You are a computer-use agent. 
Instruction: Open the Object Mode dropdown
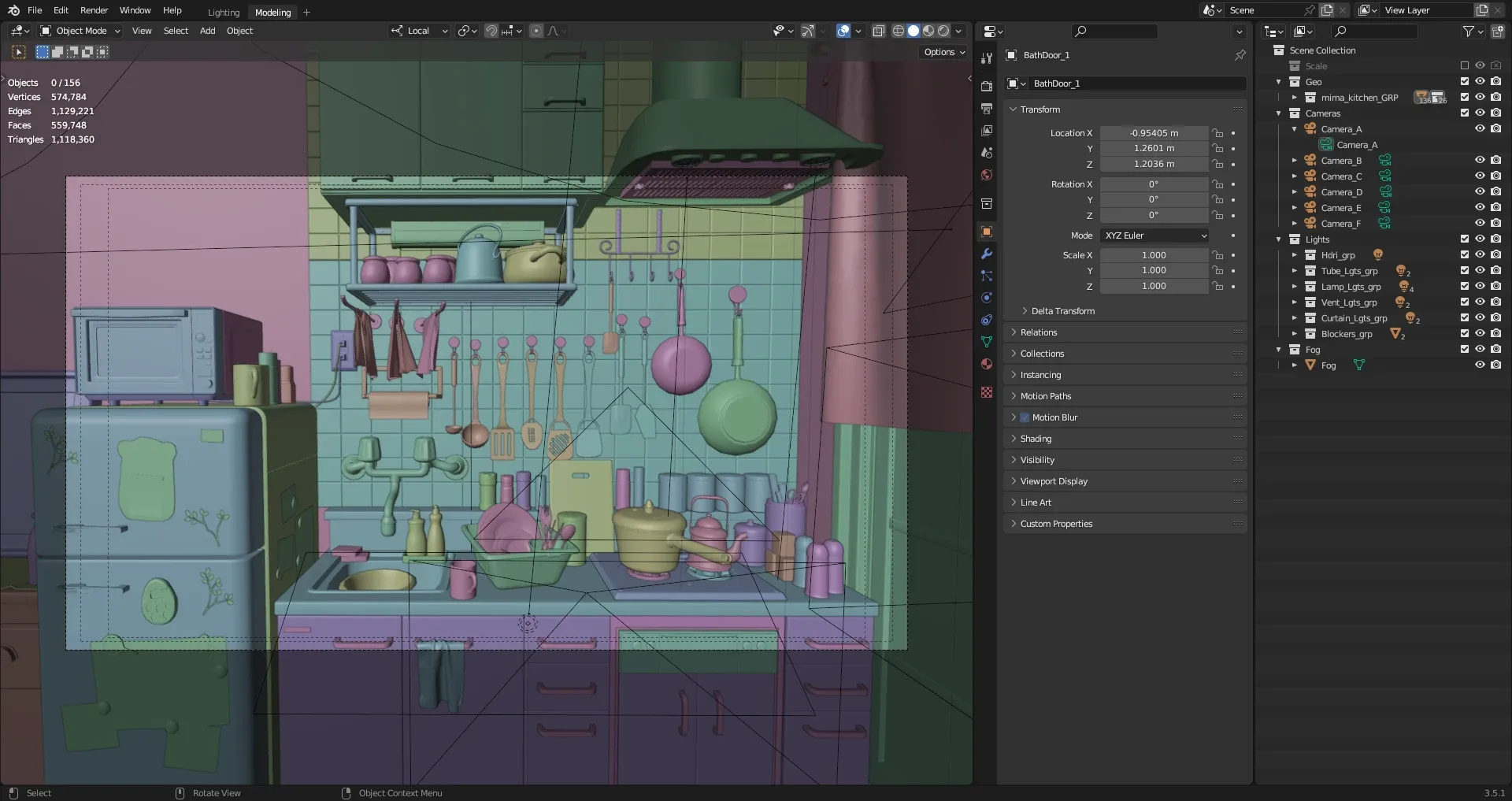[80, 31]
